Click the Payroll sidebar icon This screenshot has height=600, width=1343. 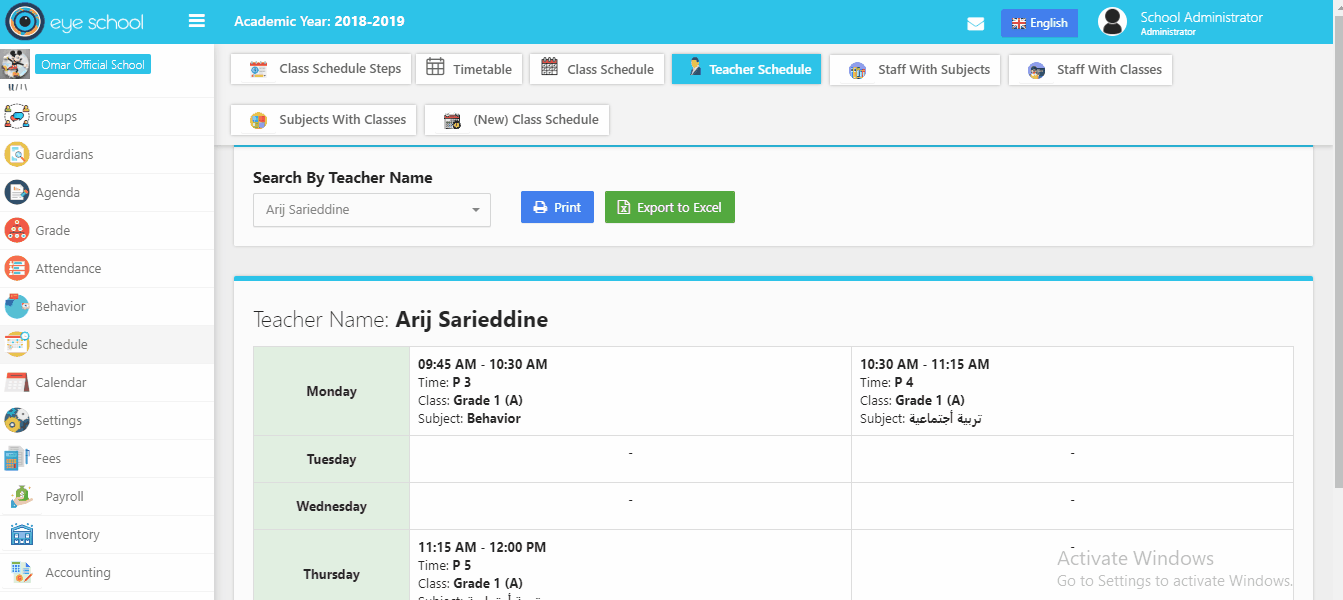21,497
